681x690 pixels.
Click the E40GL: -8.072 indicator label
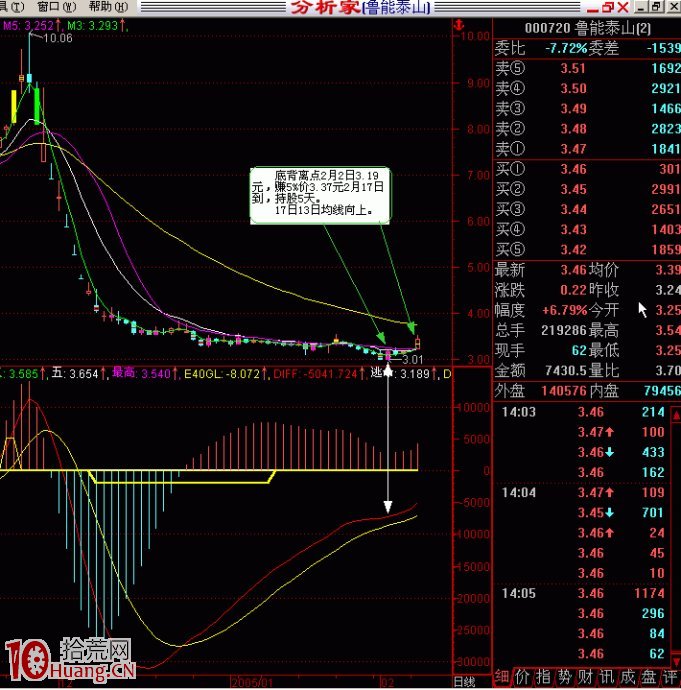225,374
